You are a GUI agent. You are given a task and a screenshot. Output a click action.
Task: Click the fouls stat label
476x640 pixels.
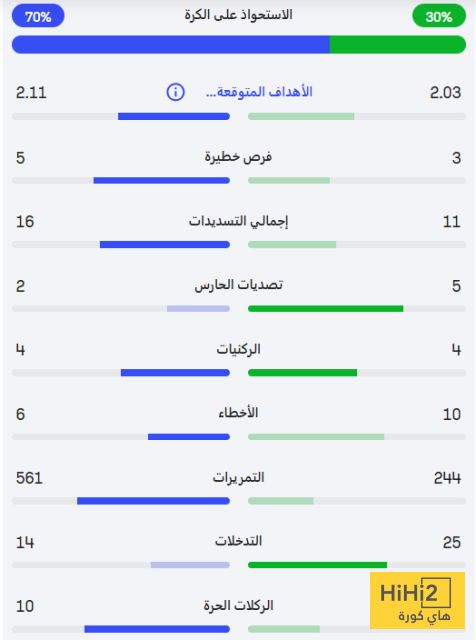238,413
